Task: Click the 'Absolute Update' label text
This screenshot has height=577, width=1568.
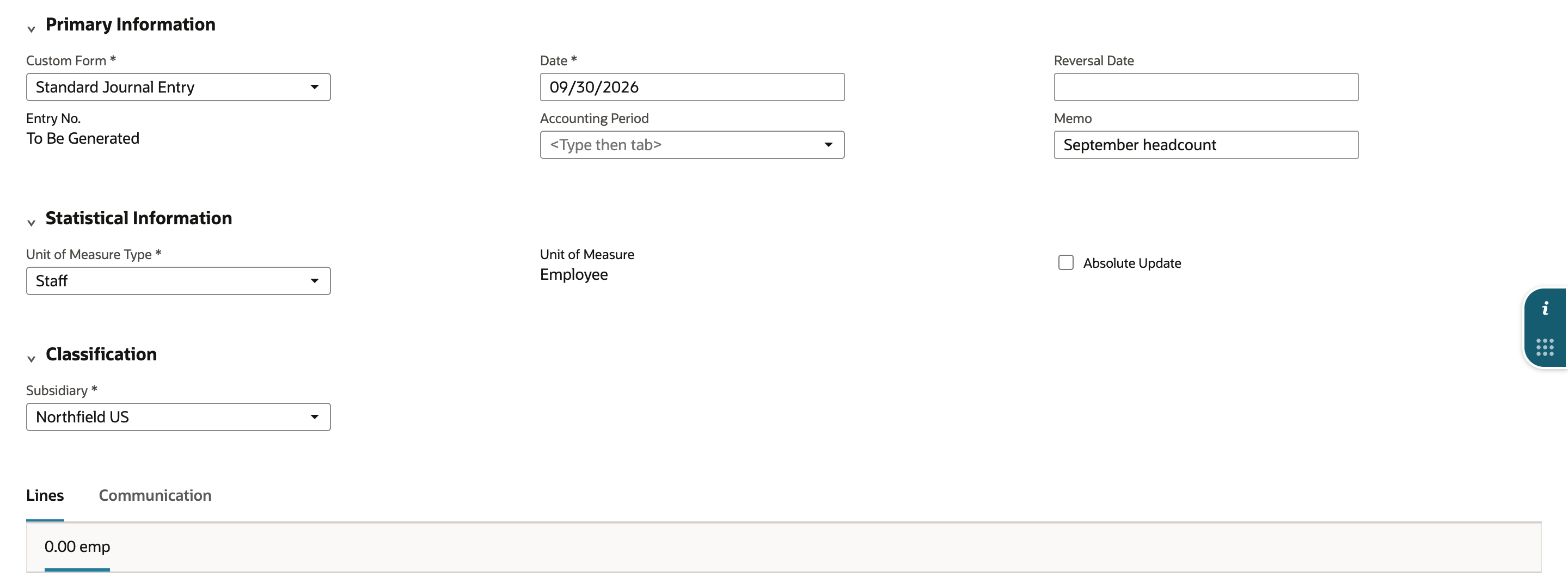Action: pos(1131,263)
